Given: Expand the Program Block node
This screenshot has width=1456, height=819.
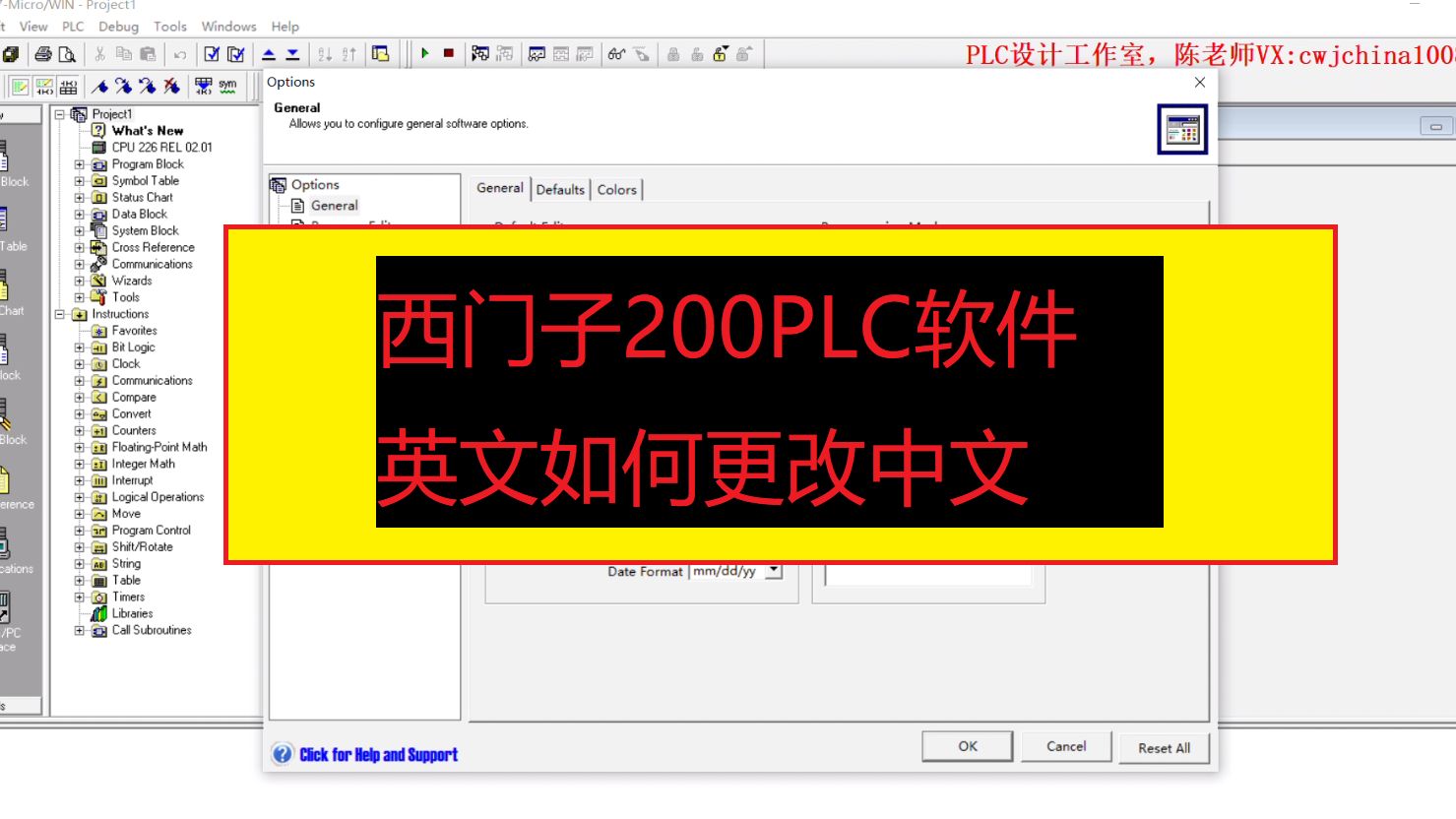Looking at the screenshot, I should pyautogui.click(x=80, y=164).
